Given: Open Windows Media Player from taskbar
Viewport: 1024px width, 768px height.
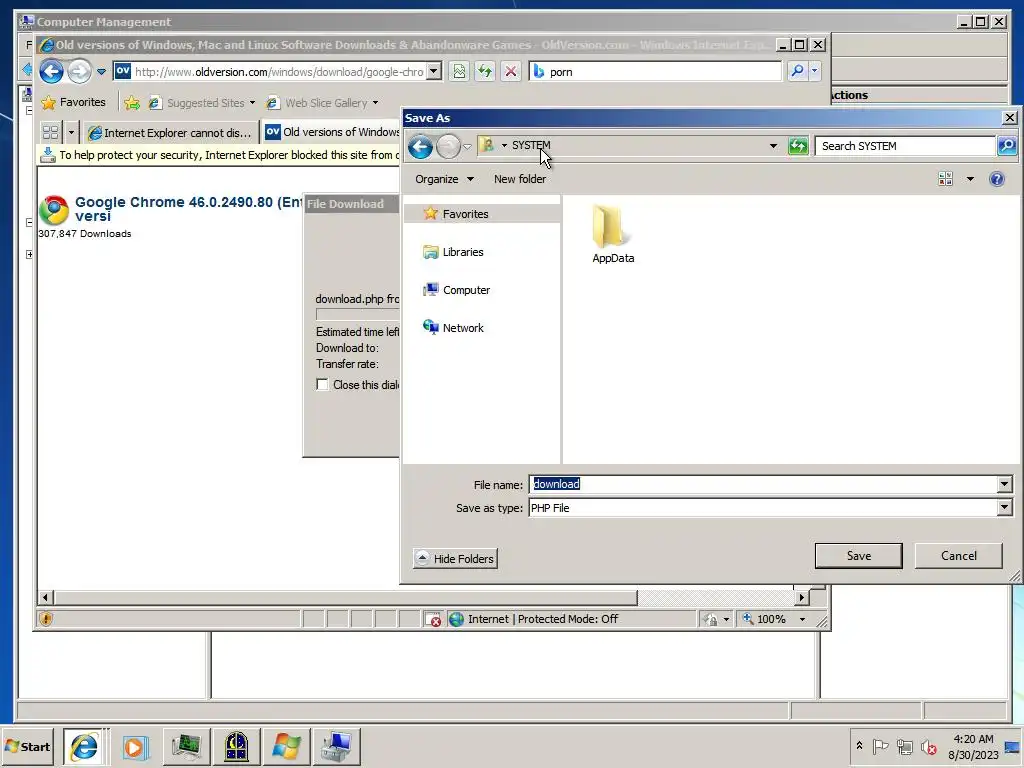Looking at the screenshot, I should (136, 746).
